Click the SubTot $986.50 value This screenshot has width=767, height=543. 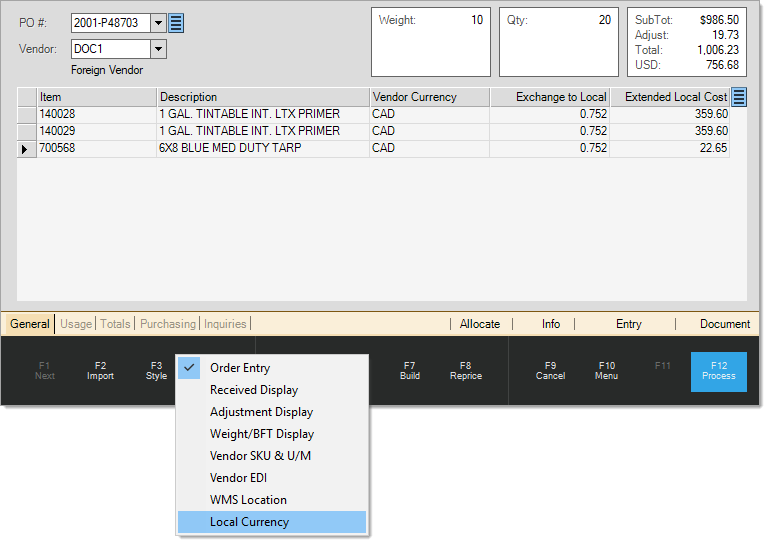point(719,20)
